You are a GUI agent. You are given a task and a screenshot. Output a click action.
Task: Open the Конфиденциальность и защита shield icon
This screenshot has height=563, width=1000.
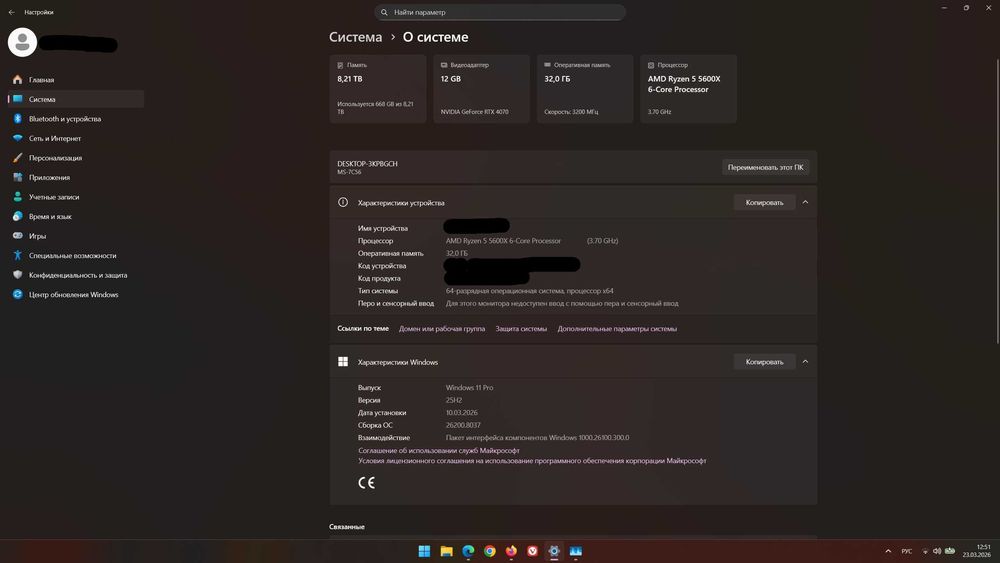(x=17, y=275)
